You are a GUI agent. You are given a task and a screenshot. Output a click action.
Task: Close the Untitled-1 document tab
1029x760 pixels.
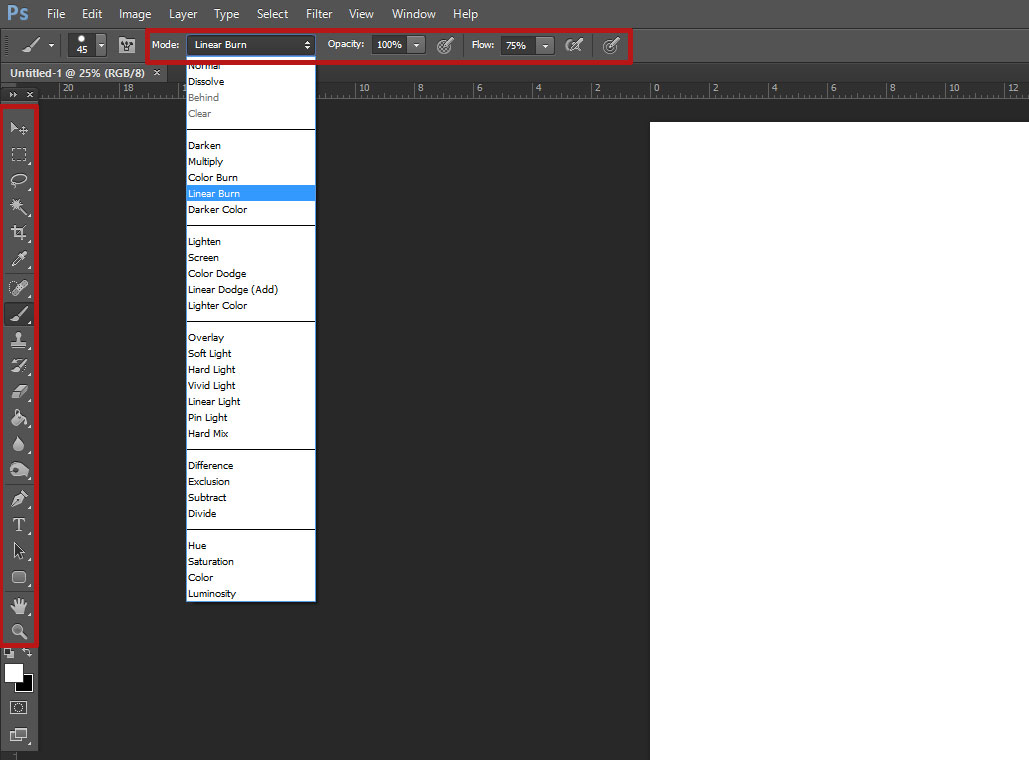click(x=157, y=73)
